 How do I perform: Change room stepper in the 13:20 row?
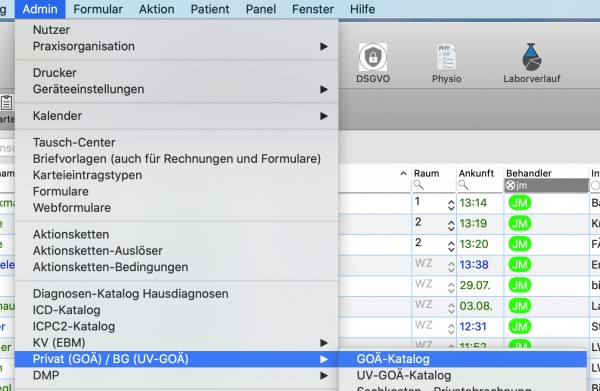451,246
